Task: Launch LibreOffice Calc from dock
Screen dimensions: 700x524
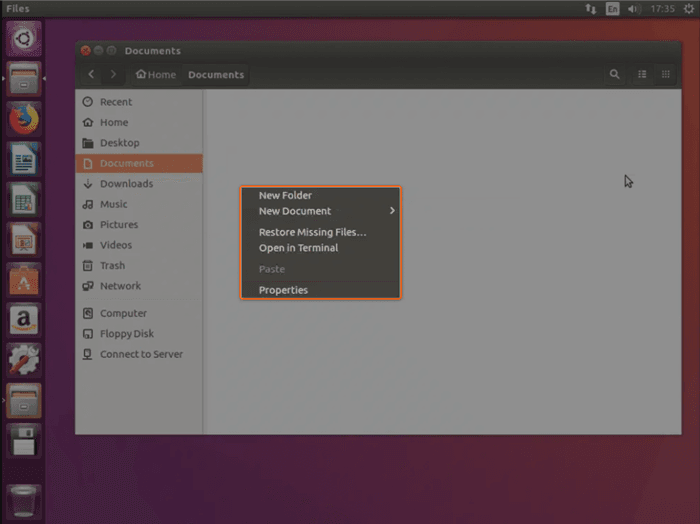Action: pyautogui.click(x=24, y=200)
